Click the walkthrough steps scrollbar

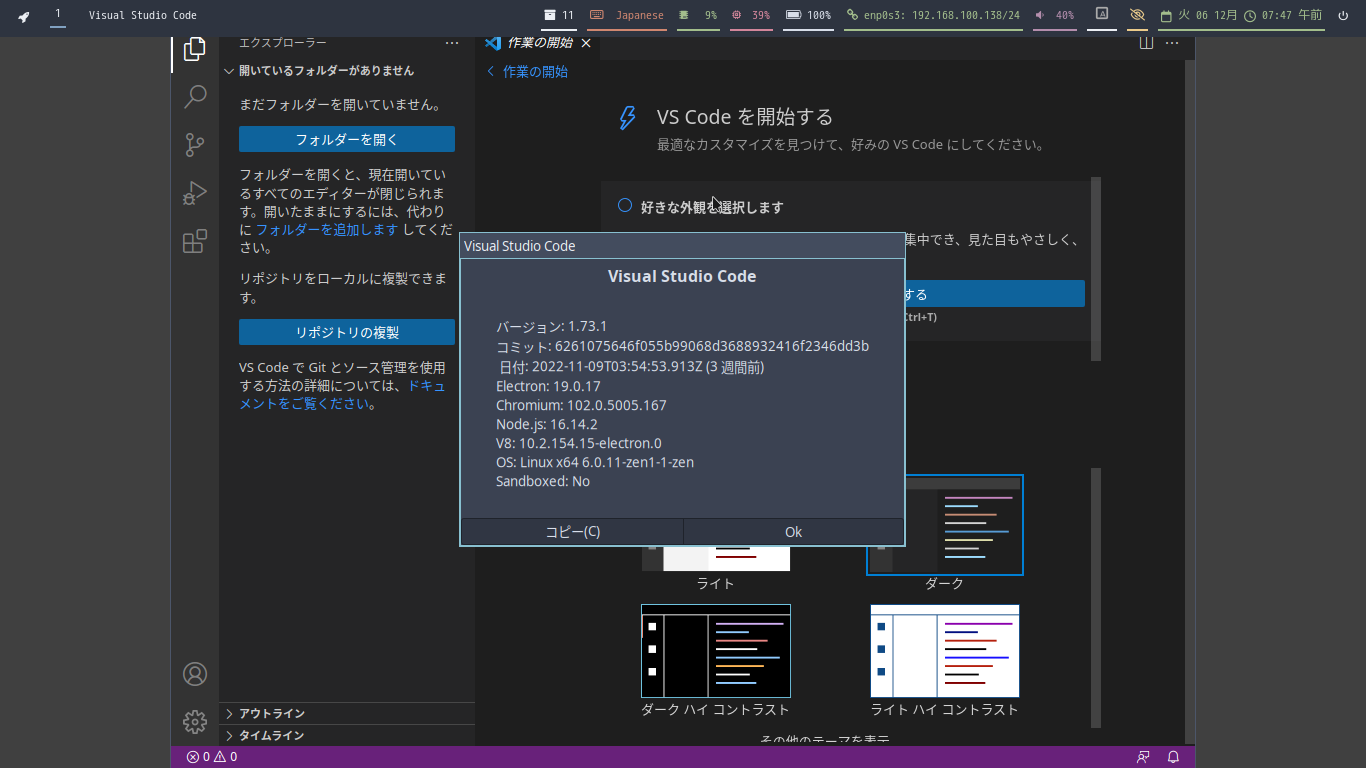pos(1096,269)
